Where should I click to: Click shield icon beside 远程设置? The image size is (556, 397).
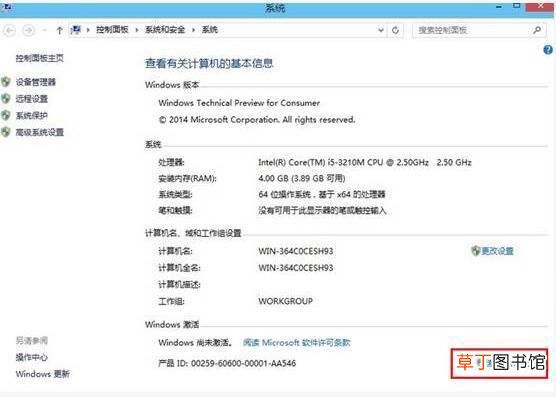[6, 99]
